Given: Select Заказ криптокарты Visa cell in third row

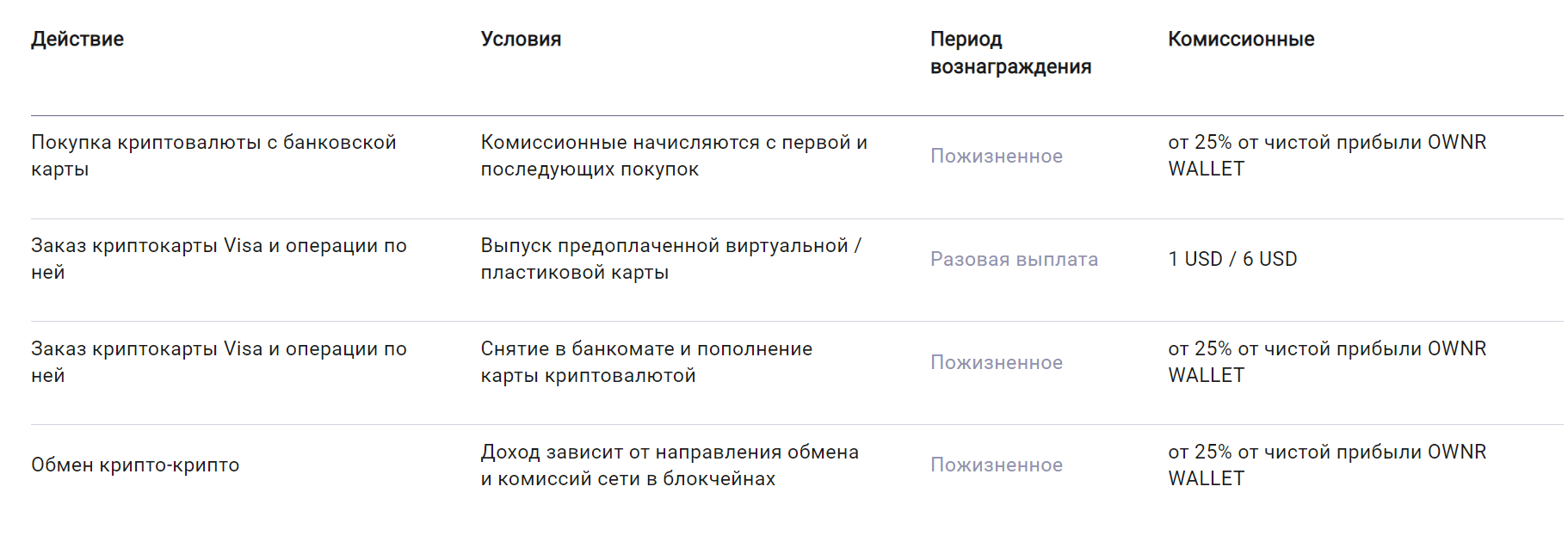Looking at the screenshot, I should 219,362.
